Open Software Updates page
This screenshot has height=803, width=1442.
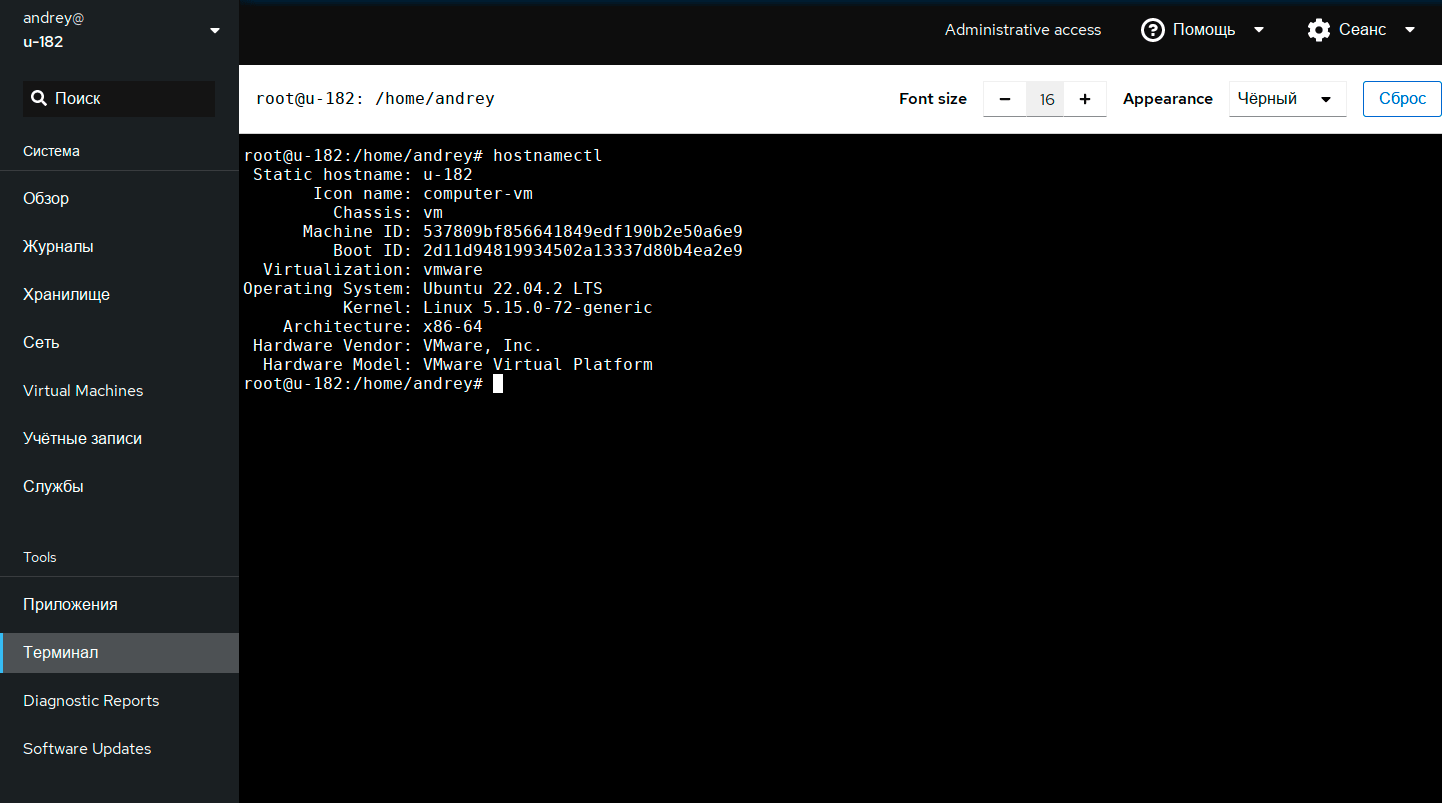pos(119,748)
